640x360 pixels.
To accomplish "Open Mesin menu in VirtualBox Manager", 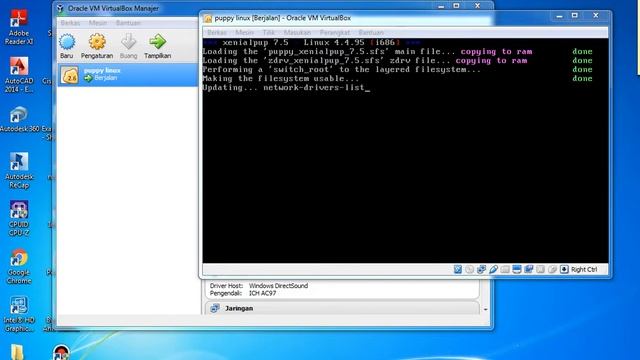I will click(98, 23).
